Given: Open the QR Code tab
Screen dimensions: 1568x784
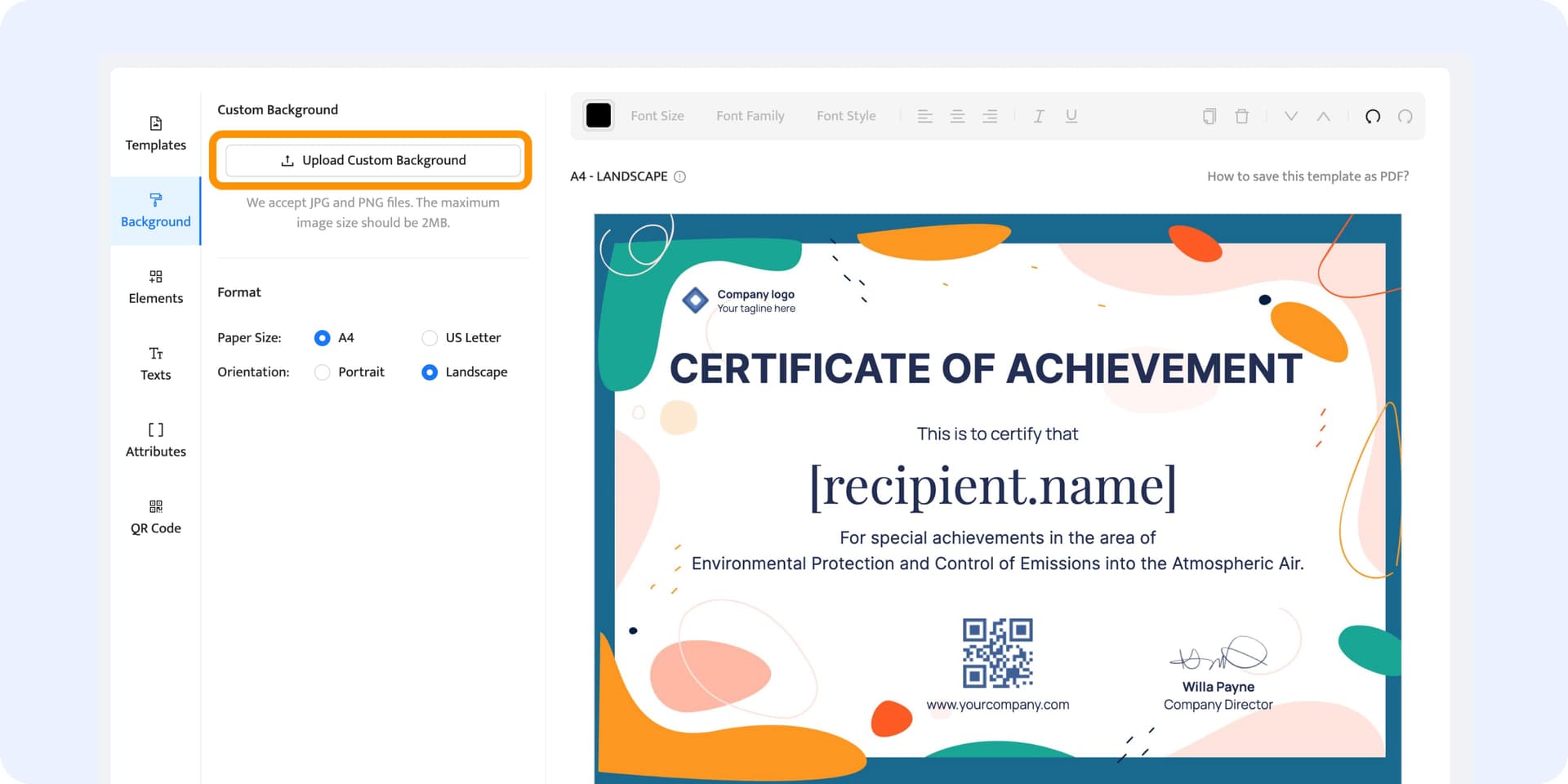Looking at the screenshot, I should (x=155, y=517).
